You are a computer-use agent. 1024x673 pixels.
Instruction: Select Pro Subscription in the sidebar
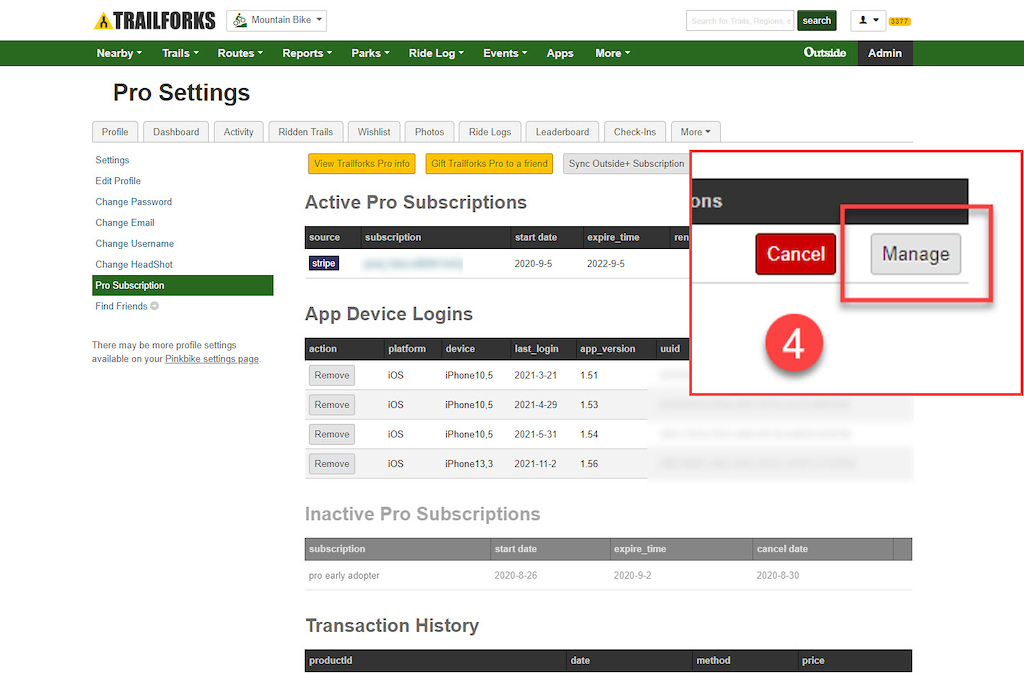point(183,285)
